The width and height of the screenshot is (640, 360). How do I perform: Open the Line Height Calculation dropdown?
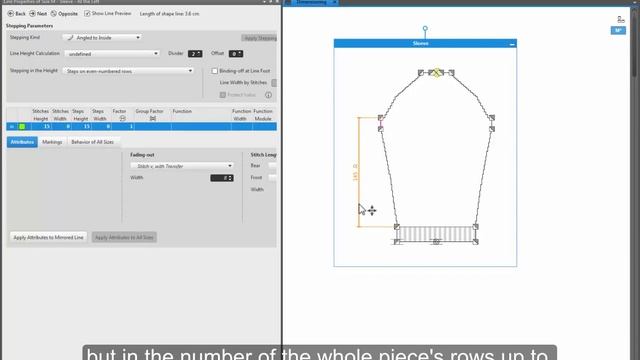pos(111,53)
